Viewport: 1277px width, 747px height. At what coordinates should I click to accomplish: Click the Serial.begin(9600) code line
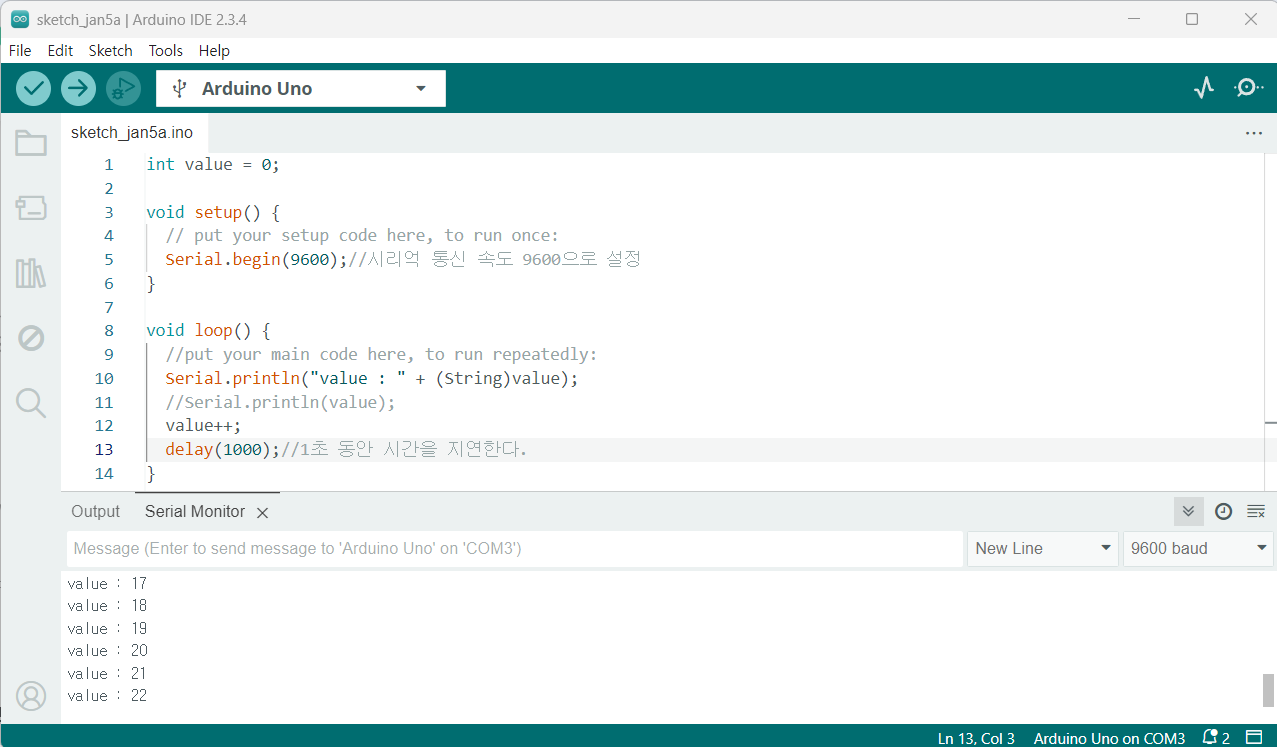coord(403,260)
